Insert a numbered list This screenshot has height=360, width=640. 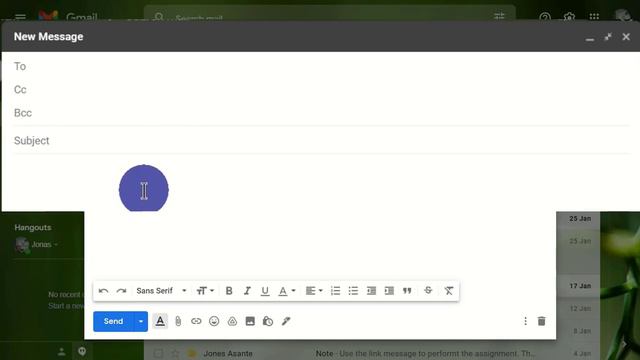tap(335, 291)
